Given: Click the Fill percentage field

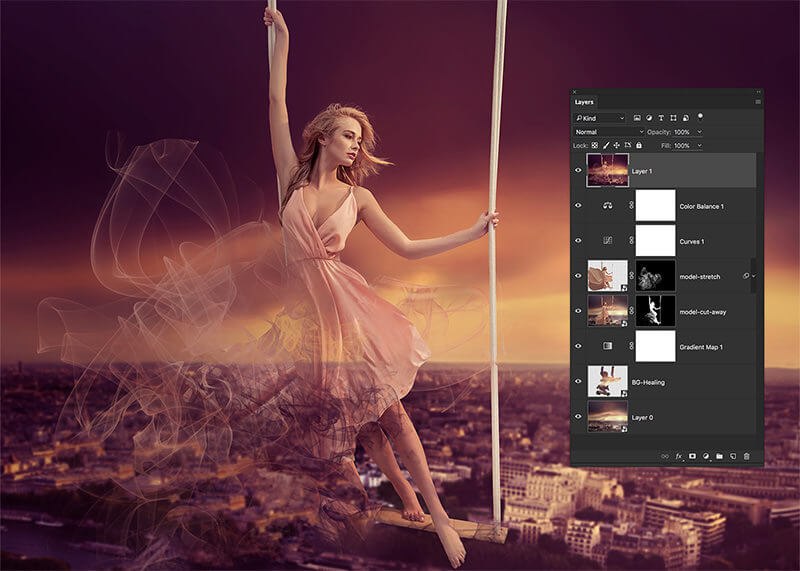Looking at the screenshot, I should (x=682, y=145).
